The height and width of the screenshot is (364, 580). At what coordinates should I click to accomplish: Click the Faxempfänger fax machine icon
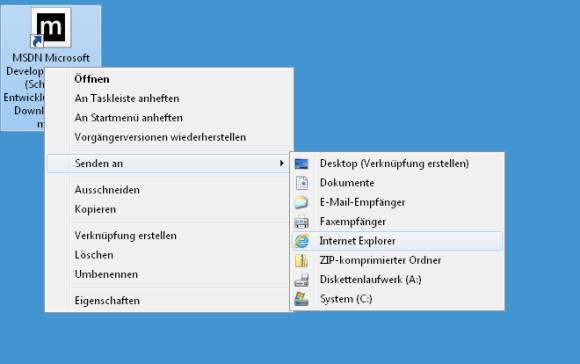(x=301, y=222)
